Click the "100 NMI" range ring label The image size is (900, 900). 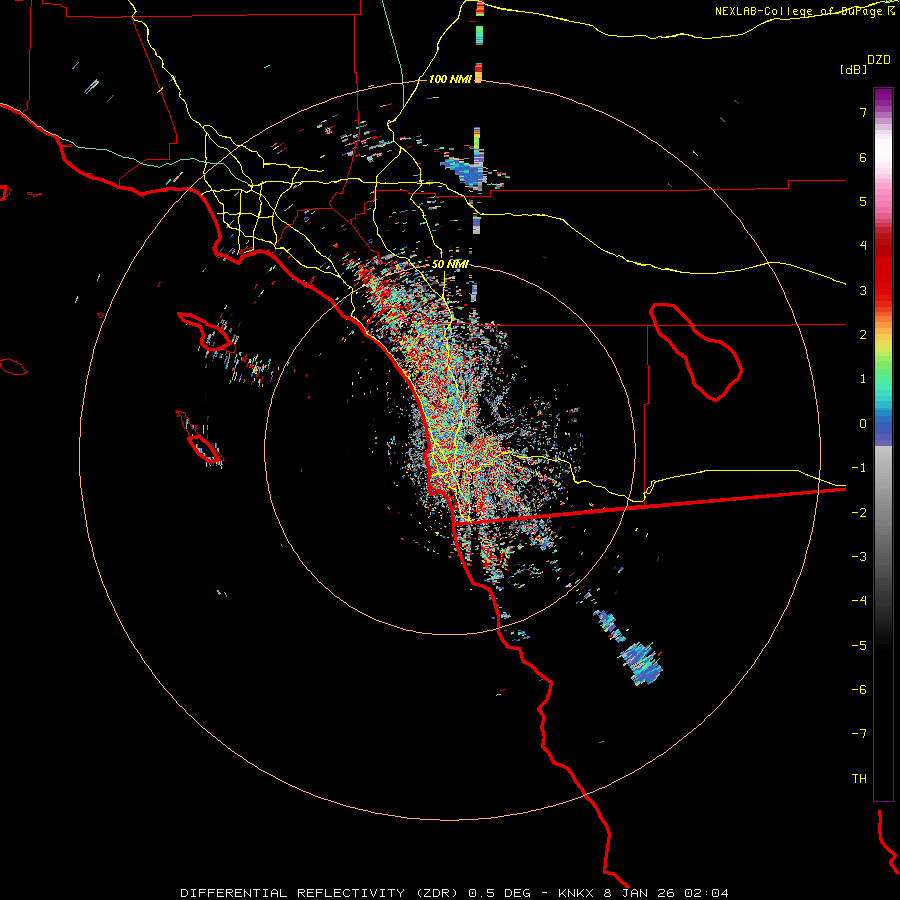(x=450, y=79)
